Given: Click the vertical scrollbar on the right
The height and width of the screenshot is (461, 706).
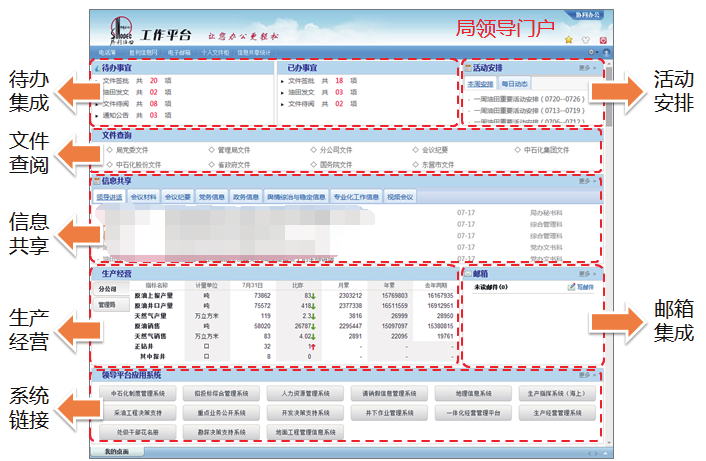Looking at the screenshot, I should pyautogui.click(x=609, y=252).
